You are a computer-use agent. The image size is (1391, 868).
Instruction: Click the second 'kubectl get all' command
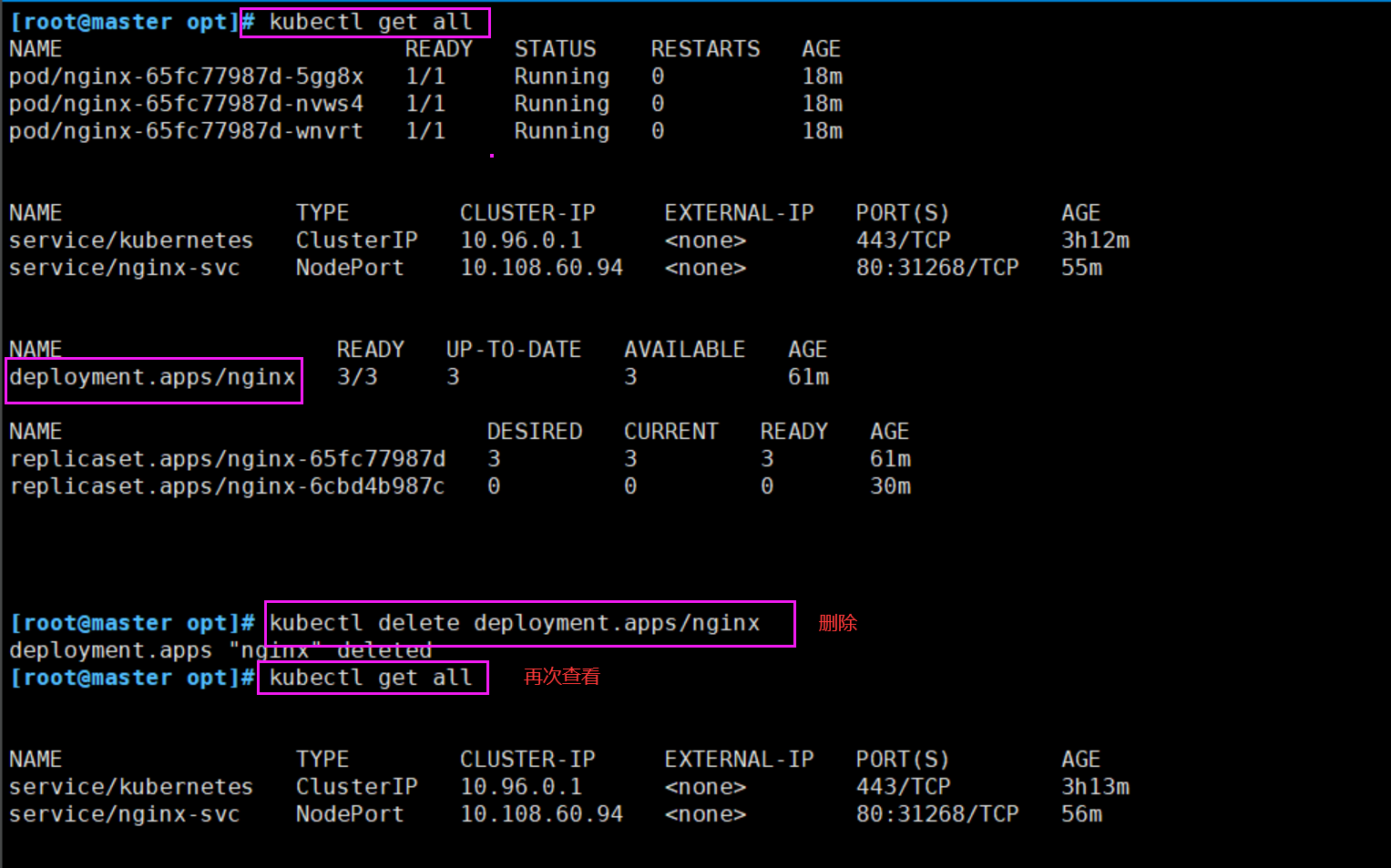click(370, 678)
